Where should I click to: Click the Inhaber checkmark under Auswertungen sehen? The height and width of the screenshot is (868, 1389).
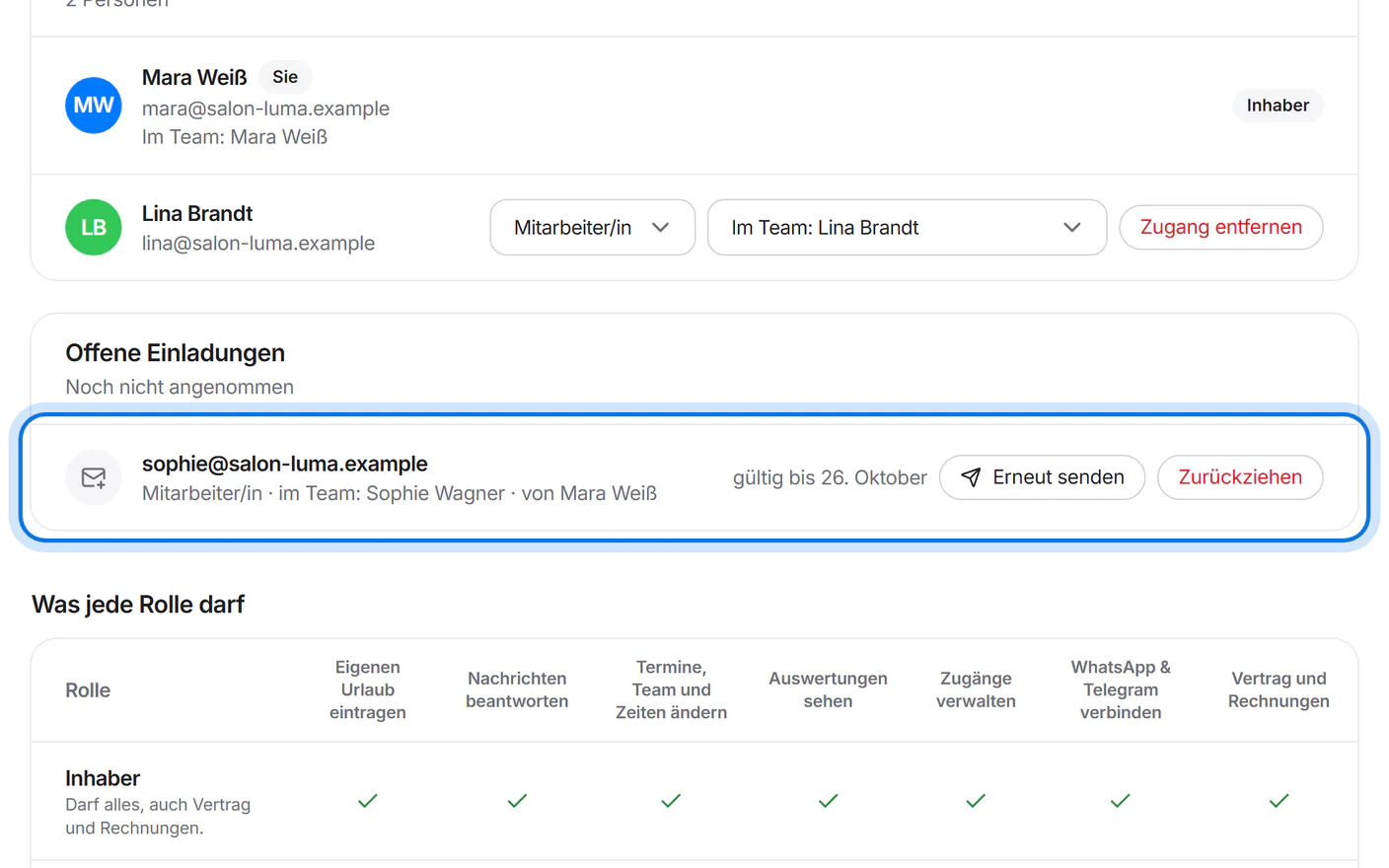828,801
